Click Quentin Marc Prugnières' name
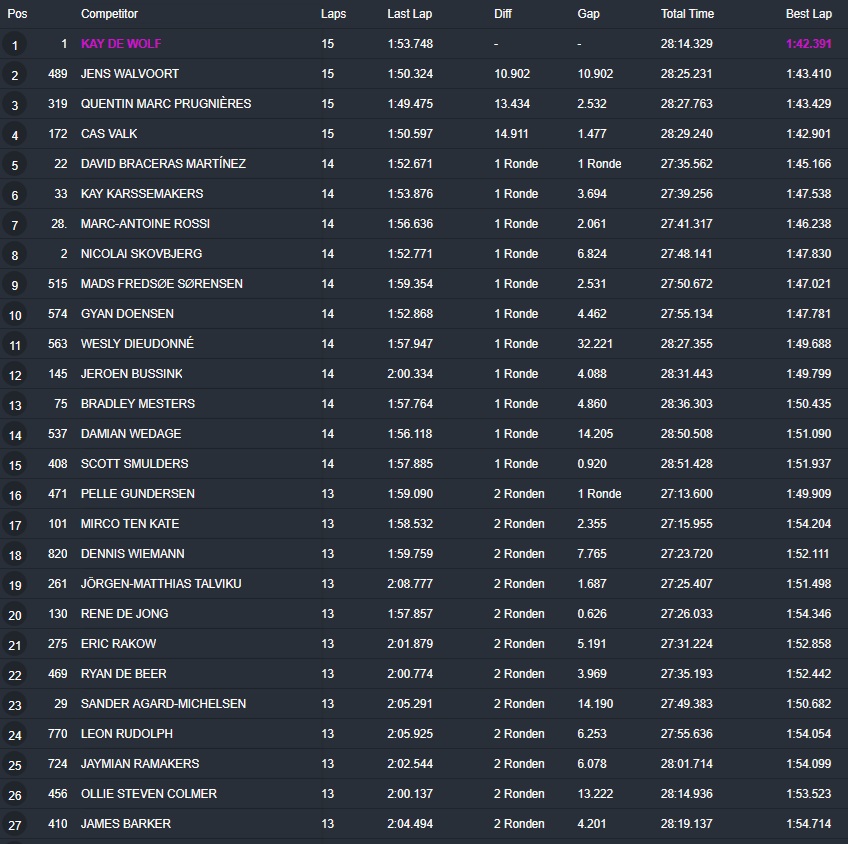848x844 pixels. (x=165, y=104)
